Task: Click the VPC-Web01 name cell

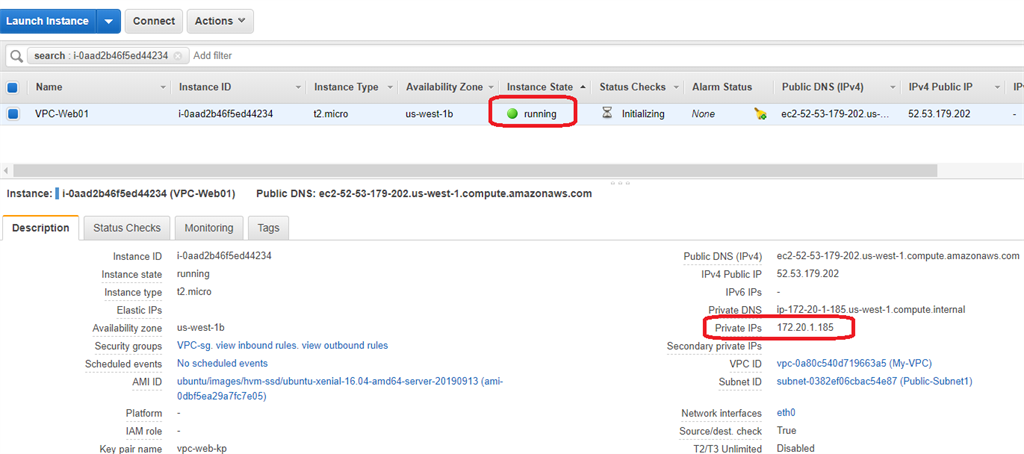Action: click(61, 114)
